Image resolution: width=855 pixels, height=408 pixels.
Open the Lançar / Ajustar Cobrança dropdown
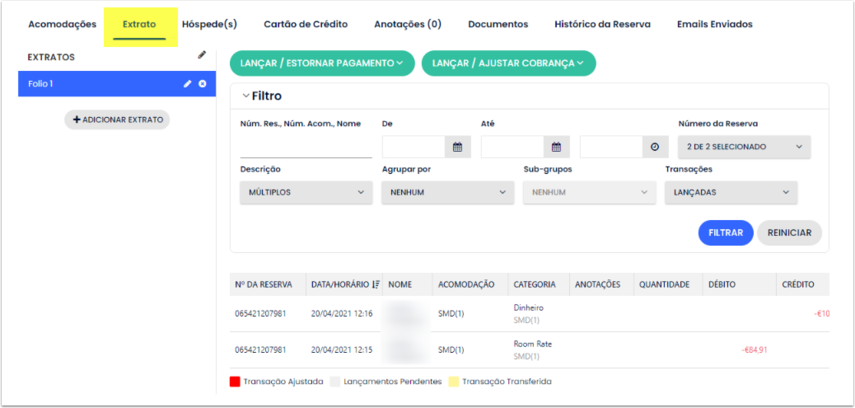point(508,63)
